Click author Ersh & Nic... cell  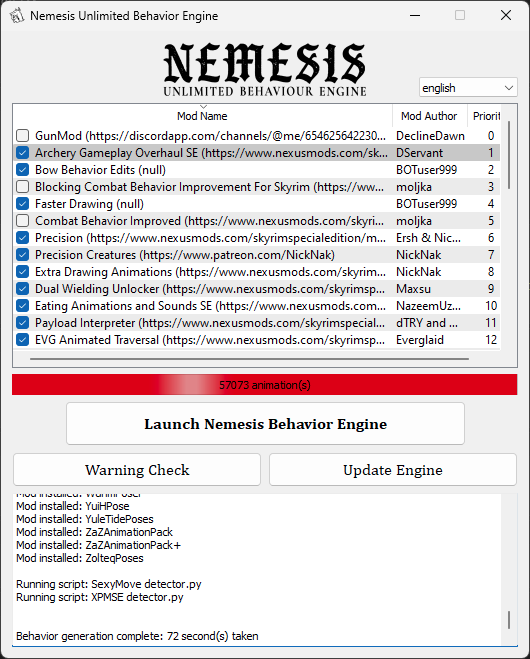coord(428,238)
